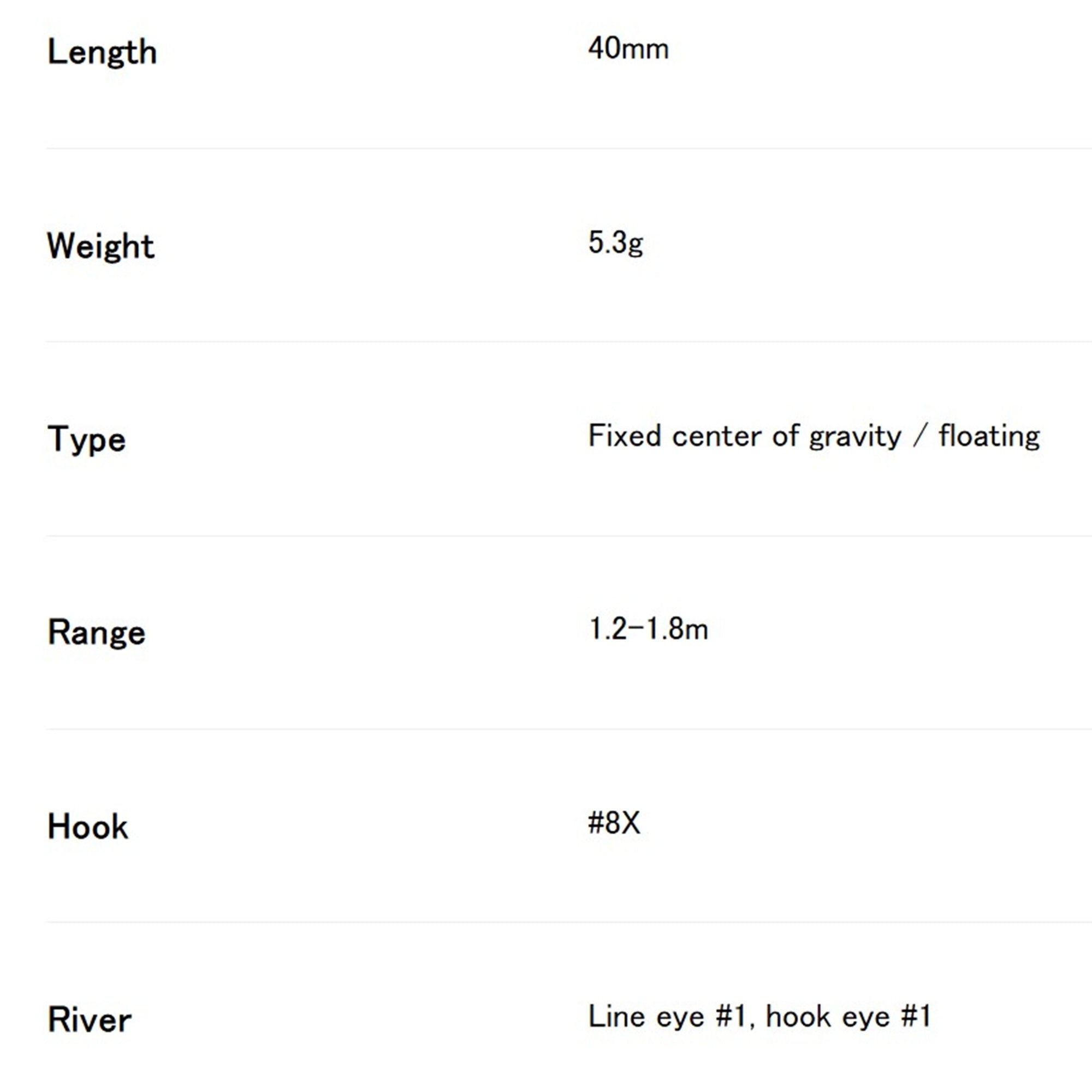Click the Type label

pyautogui.click(x=86, y=440)
